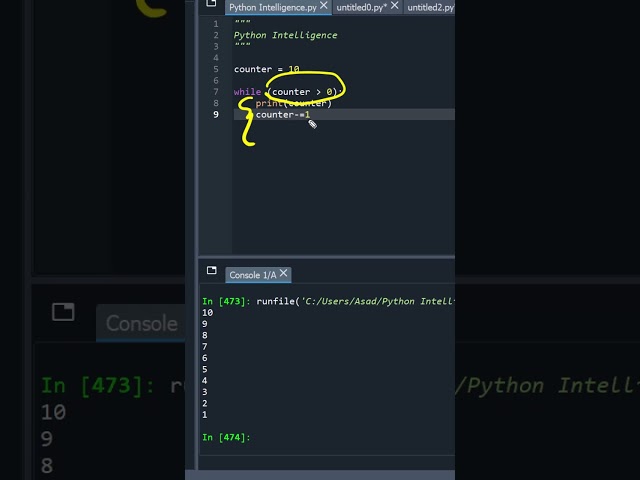Open the untitled0.py* tab
Image resolution: width=640 pixels, height=480 pixels.
[x=361, y=7]
